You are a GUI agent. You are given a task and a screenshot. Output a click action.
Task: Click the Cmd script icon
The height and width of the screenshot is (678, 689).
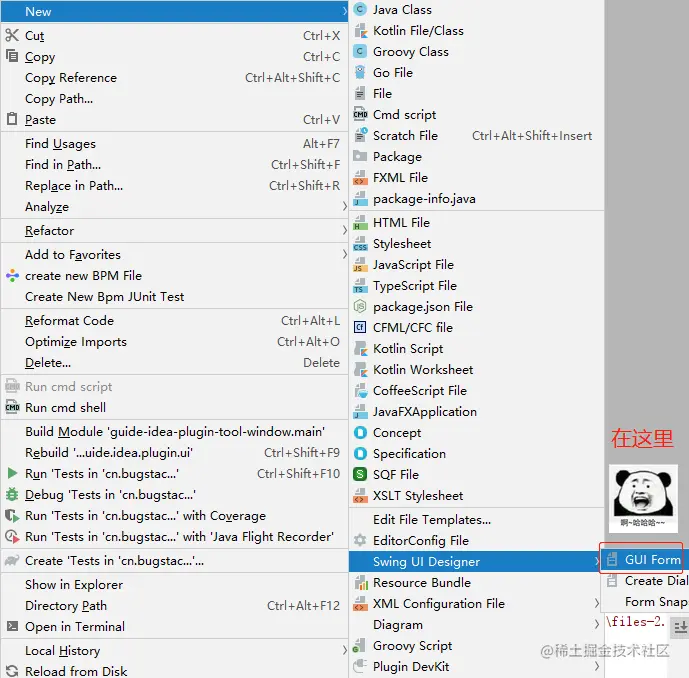coord(360,114)
